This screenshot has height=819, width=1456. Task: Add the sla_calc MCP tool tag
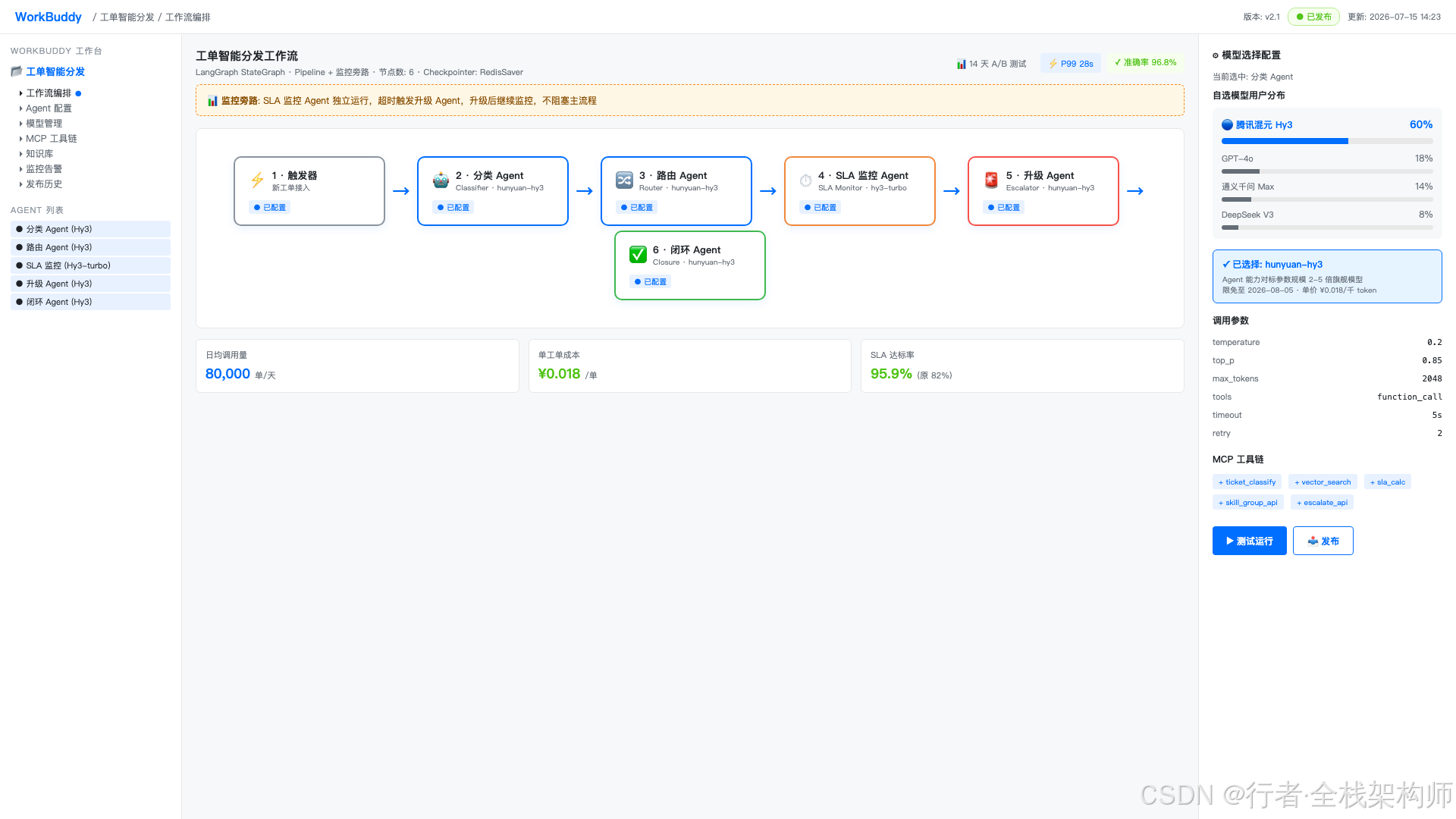(x=1388, y=482)
